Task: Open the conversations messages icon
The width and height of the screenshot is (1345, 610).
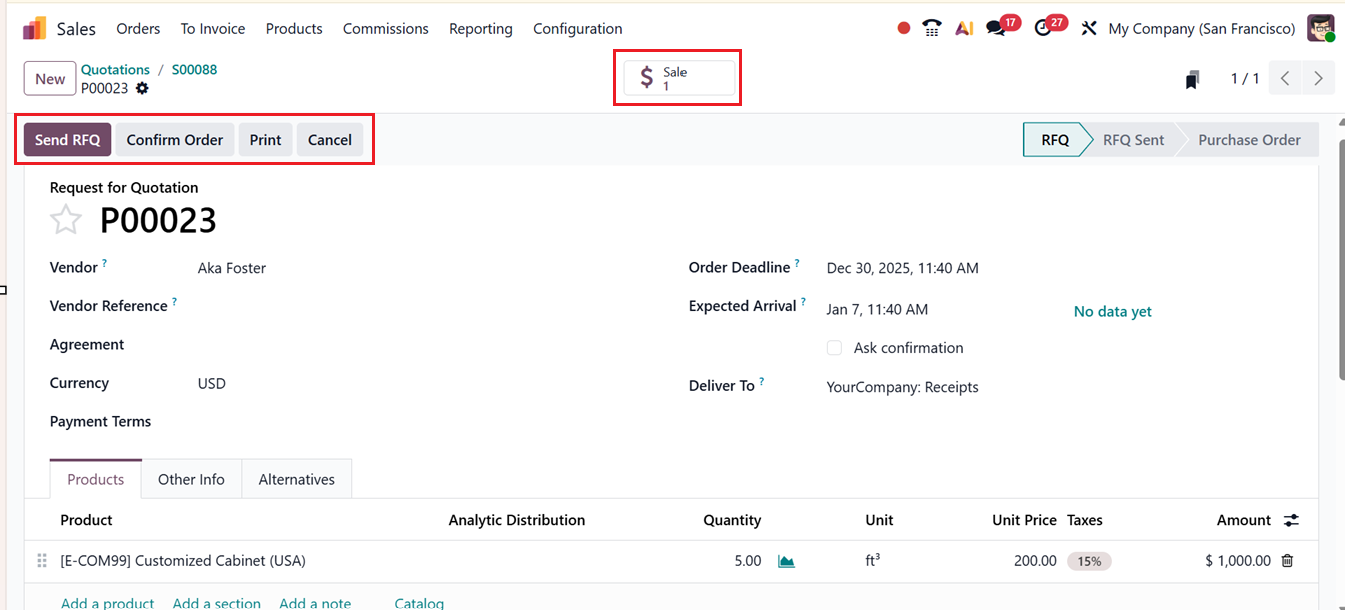Action: tap(996, 28)
